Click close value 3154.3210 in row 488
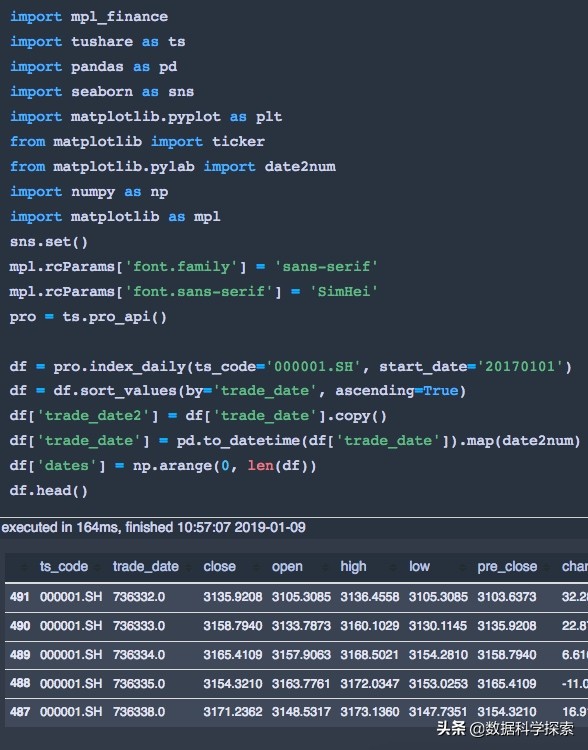Image resolution: width=588 pixels, height=750 pixels. click(233, 684)
